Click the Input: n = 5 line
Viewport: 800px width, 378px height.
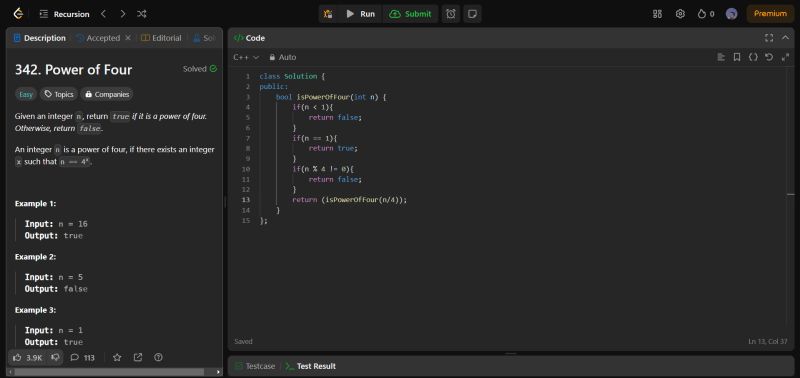54,277
